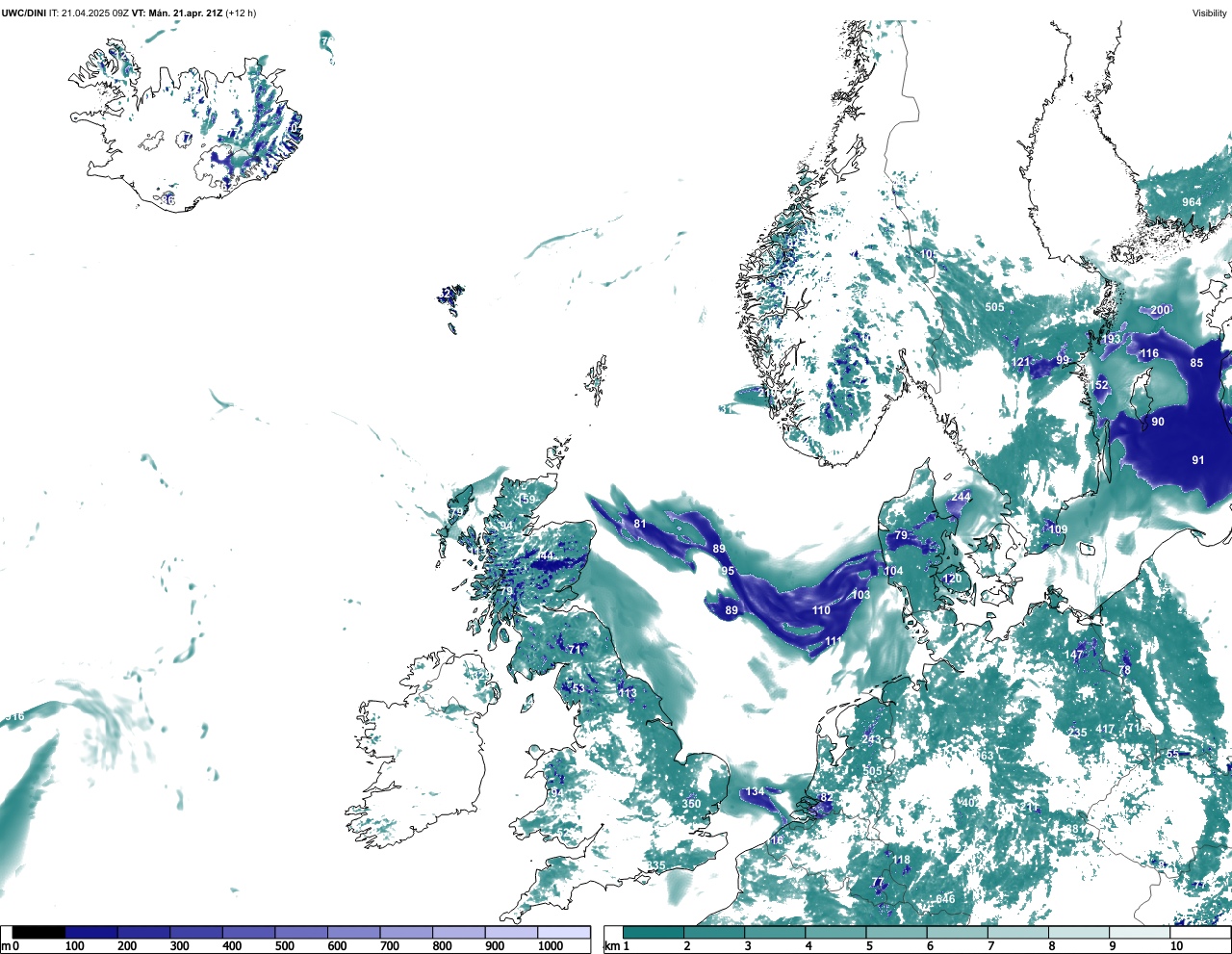
Task: Click the '10' tick on kilometre scale
Action: 1176,946
